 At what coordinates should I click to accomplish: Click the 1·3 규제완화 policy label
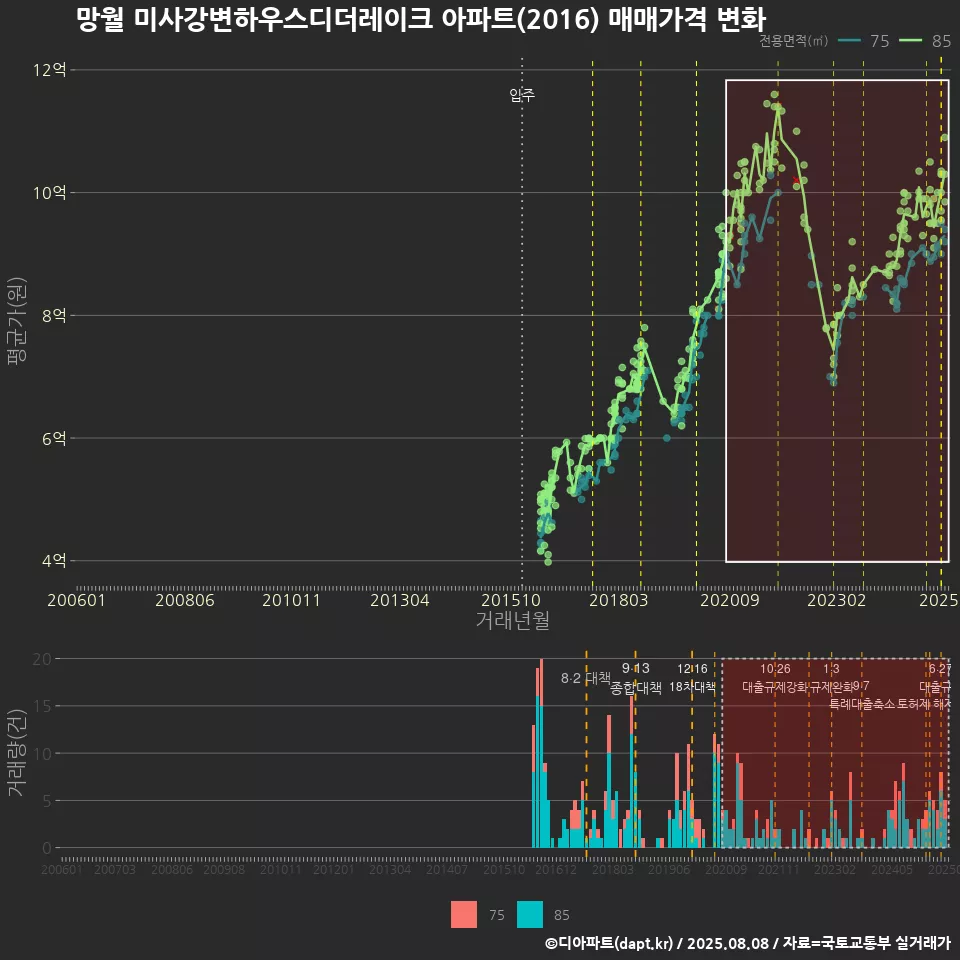click(x=831, y=678)
